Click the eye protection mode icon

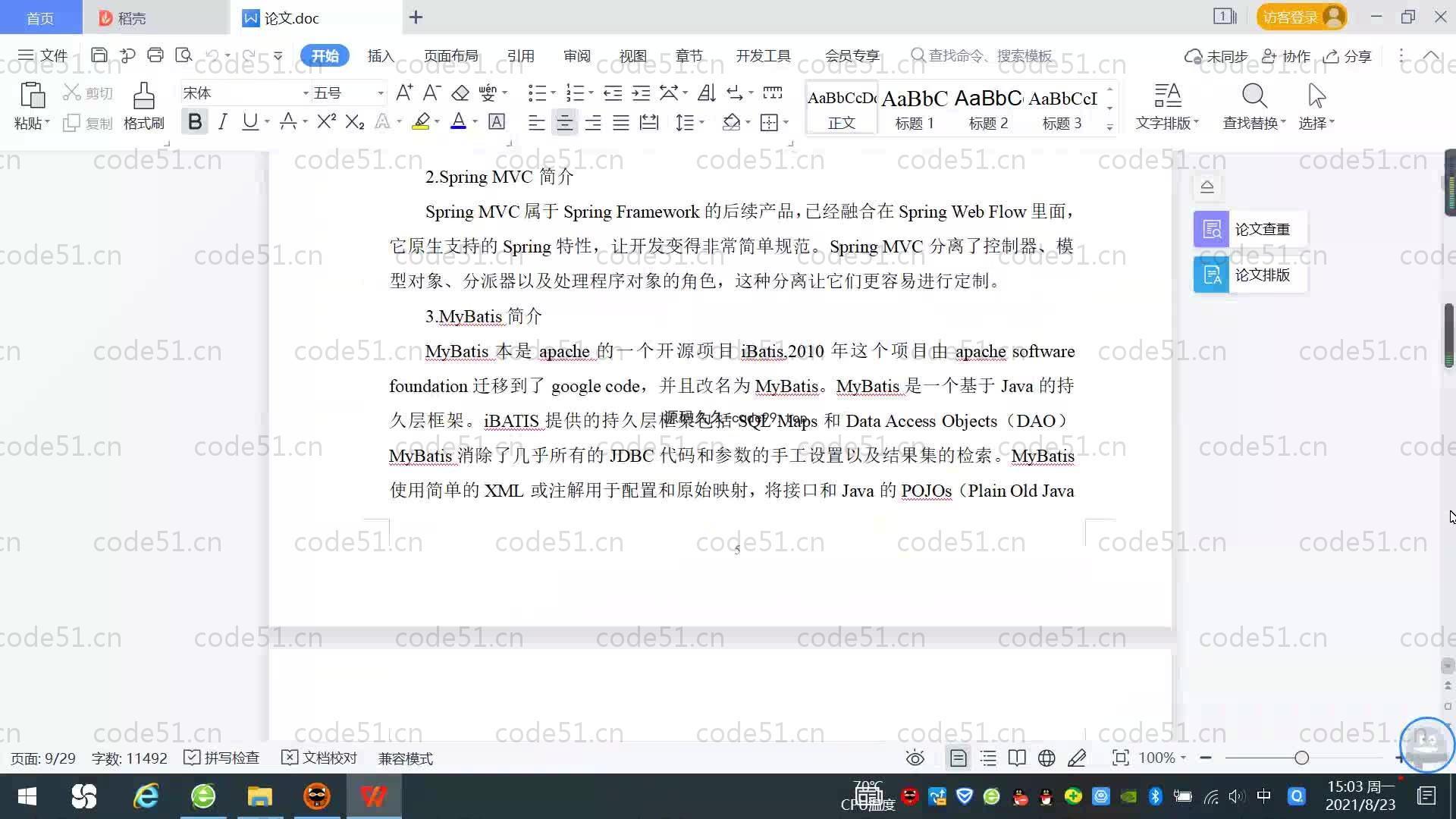coord(915,758)
